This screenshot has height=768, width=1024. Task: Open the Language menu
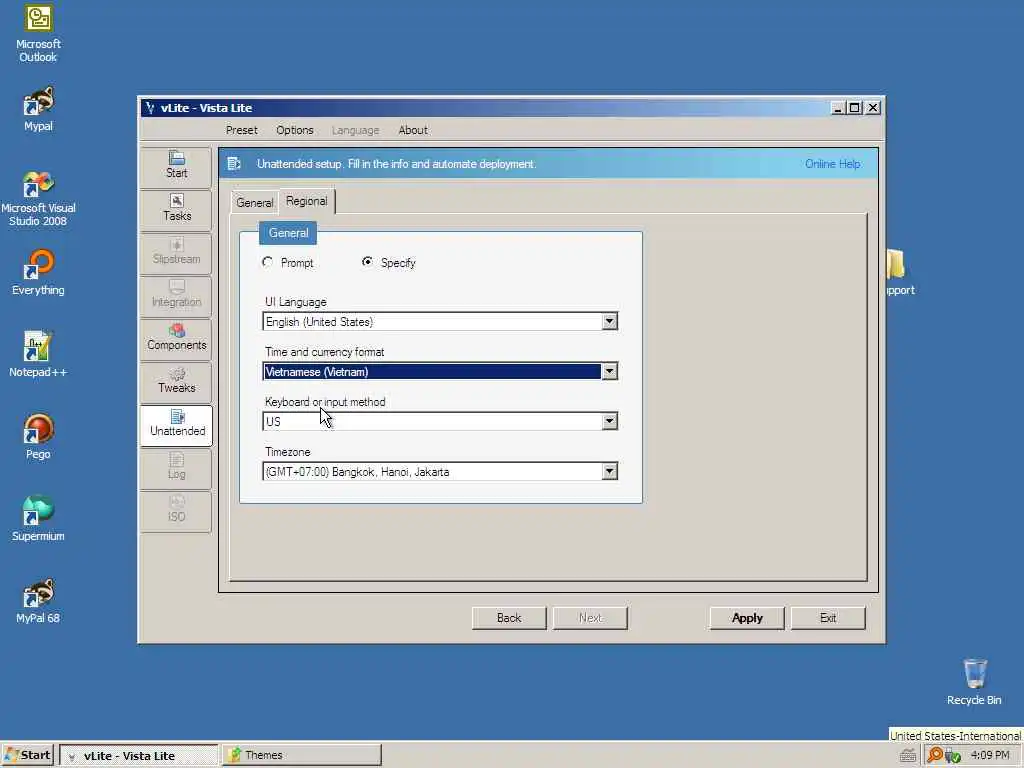click(355, 130)
